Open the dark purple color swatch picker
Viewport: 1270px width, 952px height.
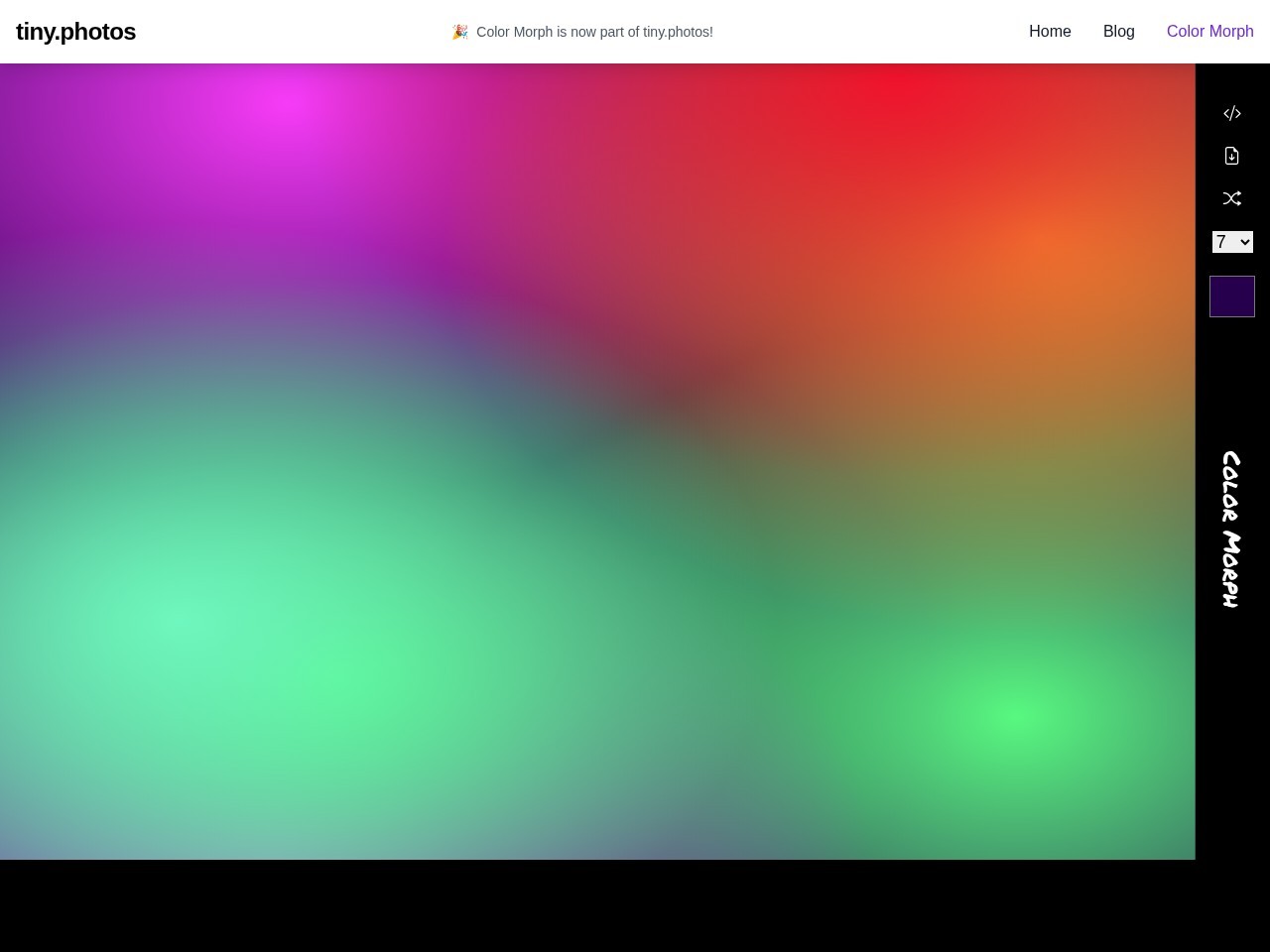1232,297
